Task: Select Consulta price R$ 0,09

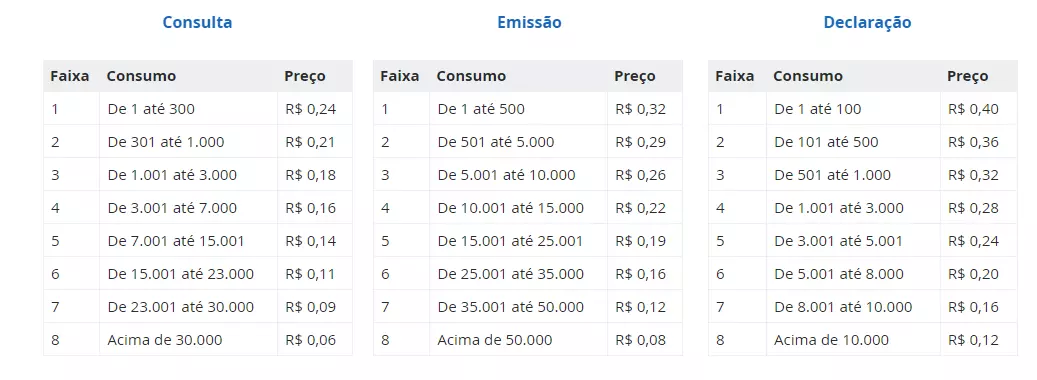Action: [310, 307]
